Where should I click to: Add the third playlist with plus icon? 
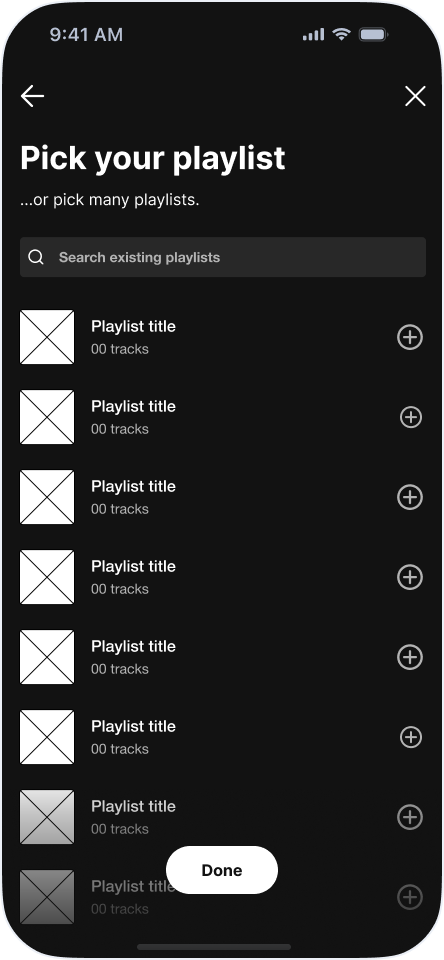coord(410,497)
